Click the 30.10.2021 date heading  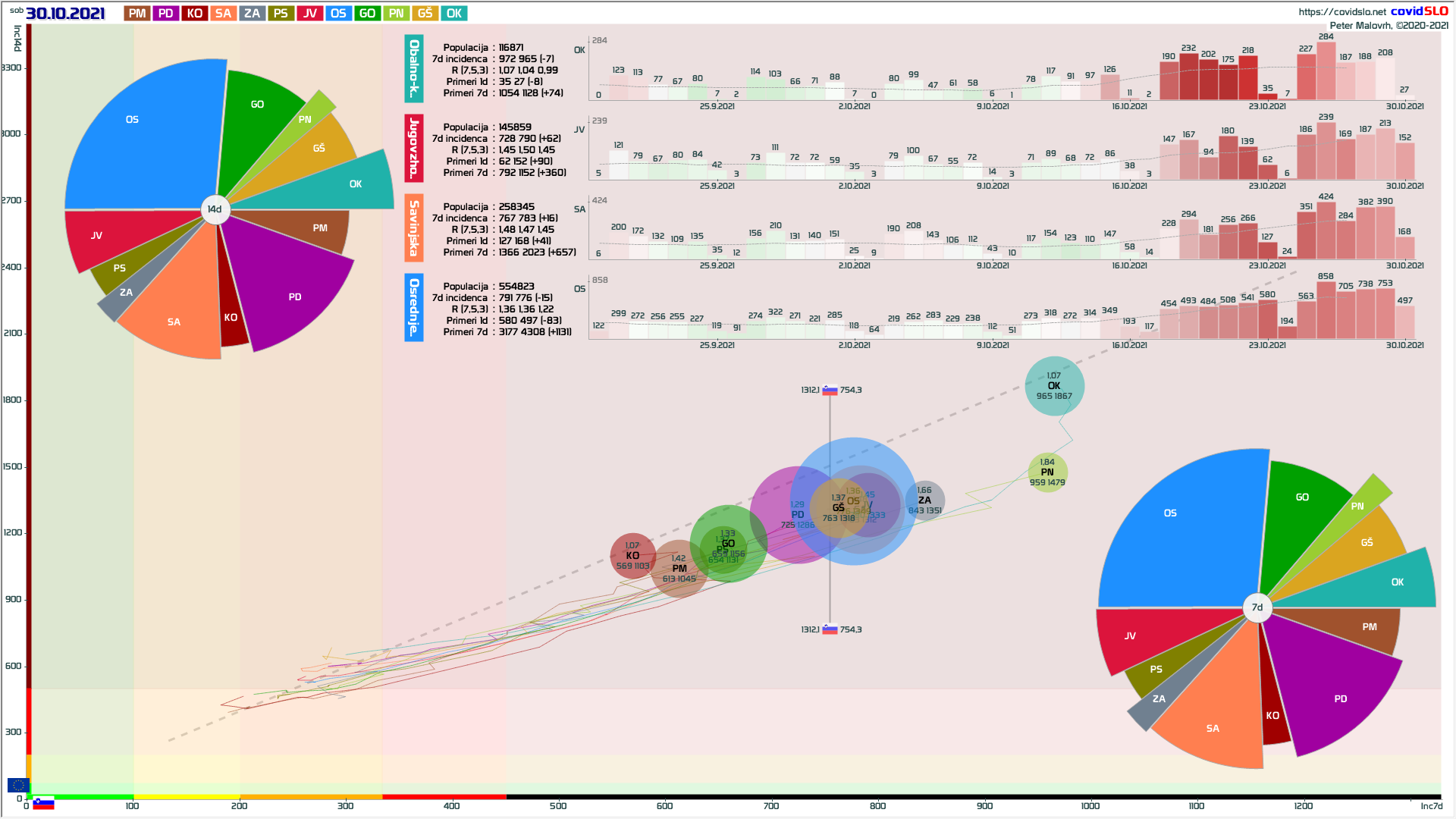point(65,14)
